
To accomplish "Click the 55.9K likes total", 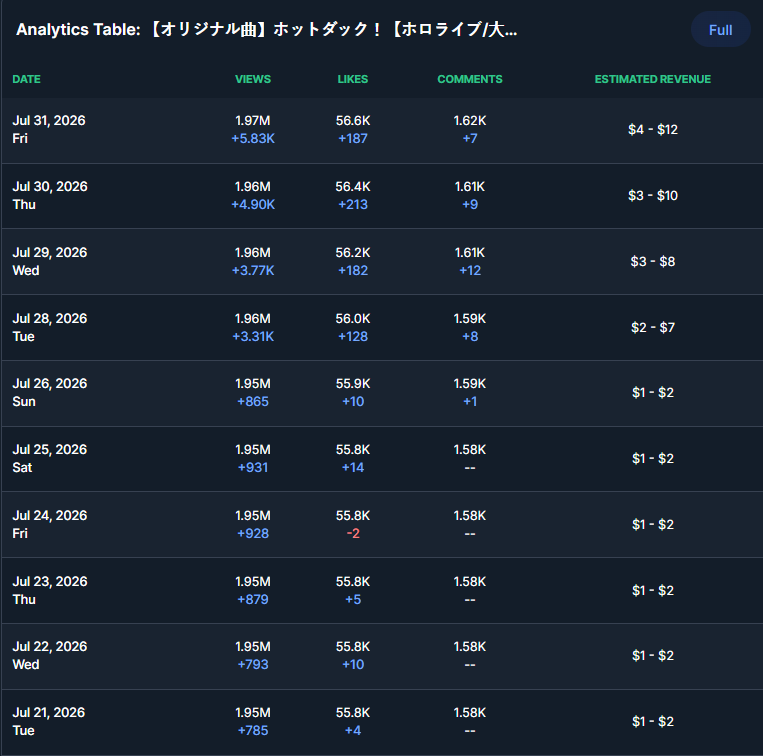I will point(353,384).
